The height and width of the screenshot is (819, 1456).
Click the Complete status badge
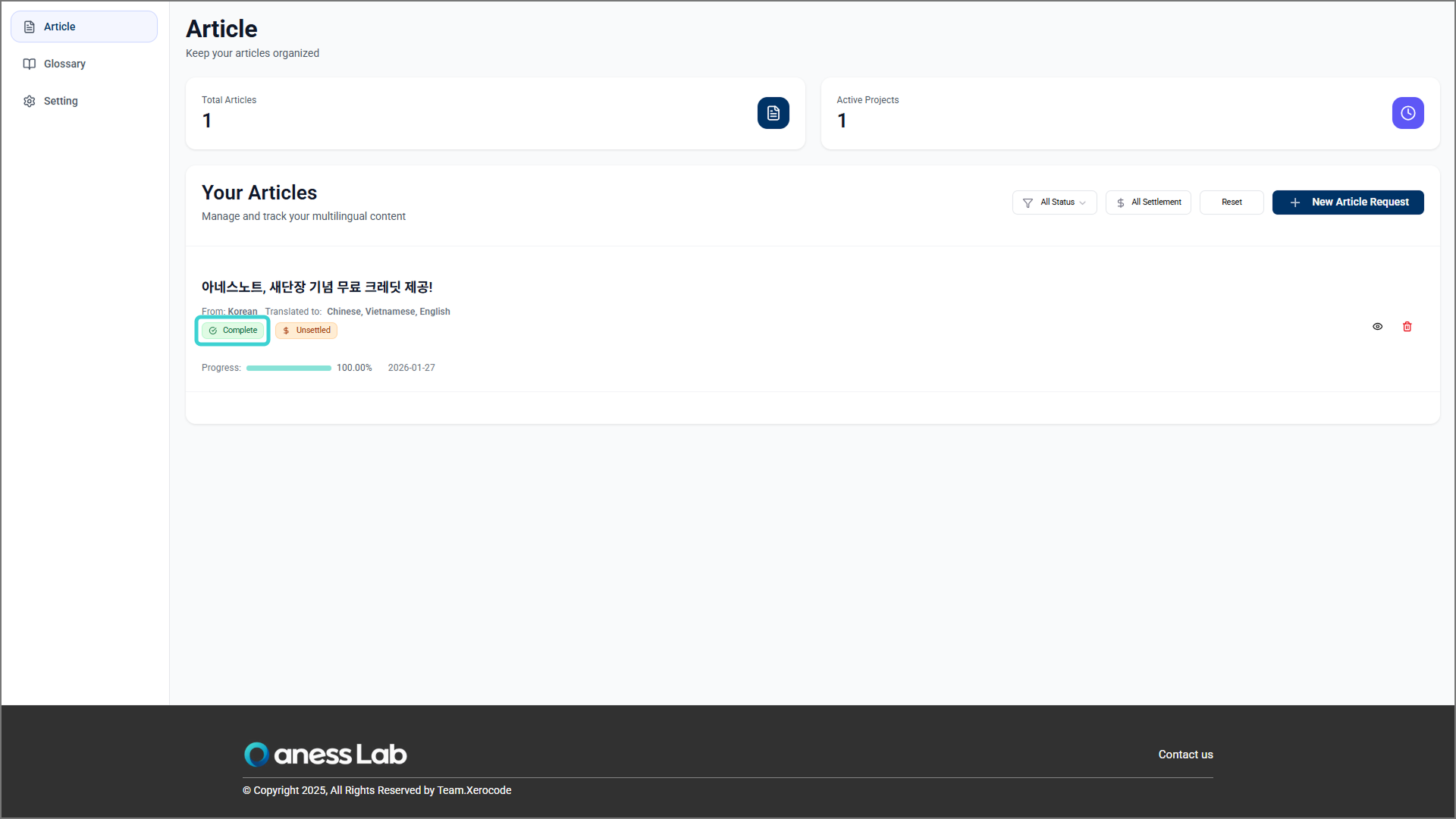click(x=233, y=331)
